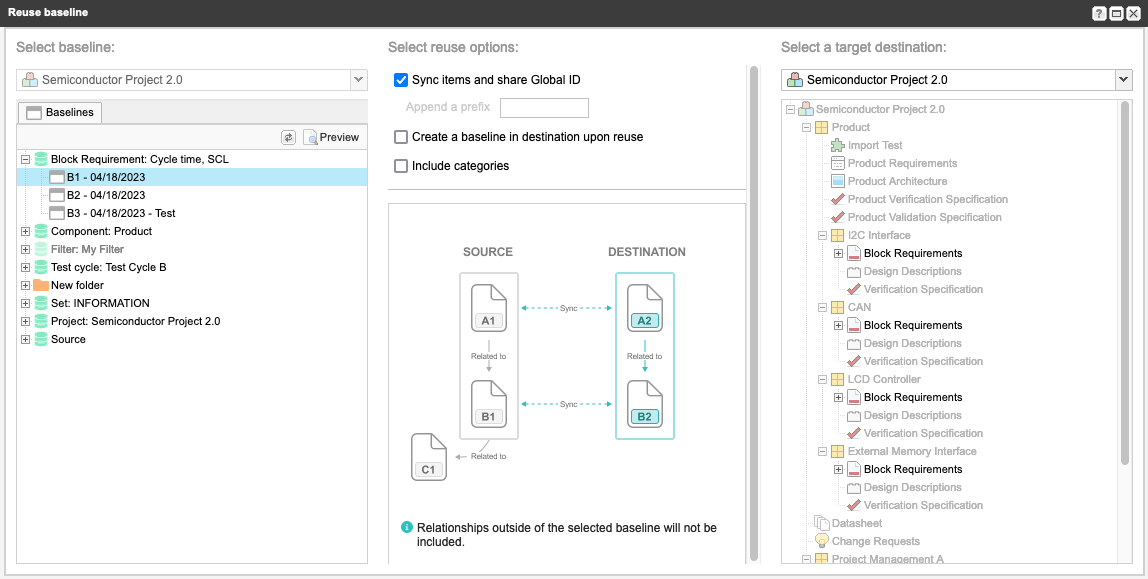
Task: Click the help question mark icon
Action: (1099, 14)
